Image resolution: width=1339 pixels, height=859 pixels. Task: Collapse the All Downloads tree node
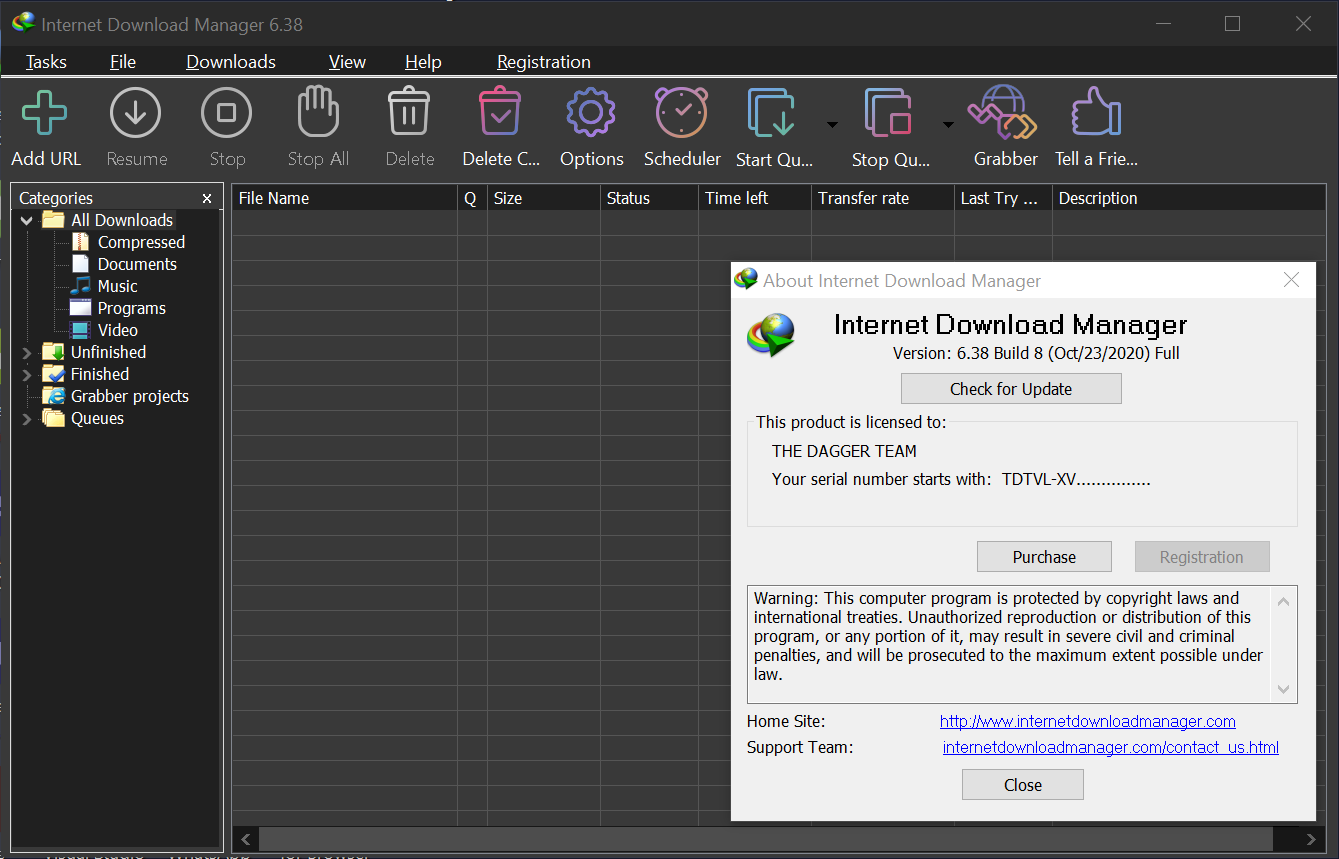[27, 220]
